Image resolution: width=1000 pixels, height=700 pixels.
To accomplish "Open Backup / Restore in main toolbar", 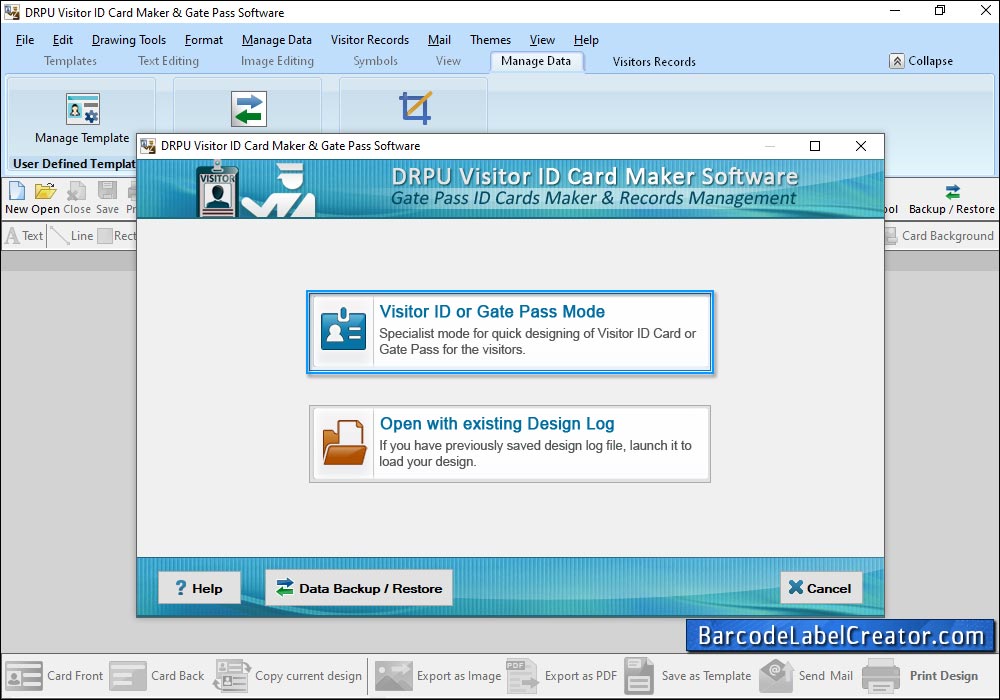I will pos(952,199).
